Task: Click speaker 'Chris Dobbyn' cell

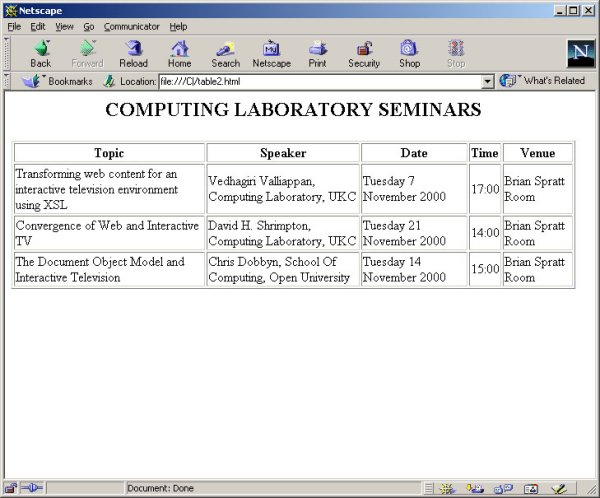Action: coord(283,269)
